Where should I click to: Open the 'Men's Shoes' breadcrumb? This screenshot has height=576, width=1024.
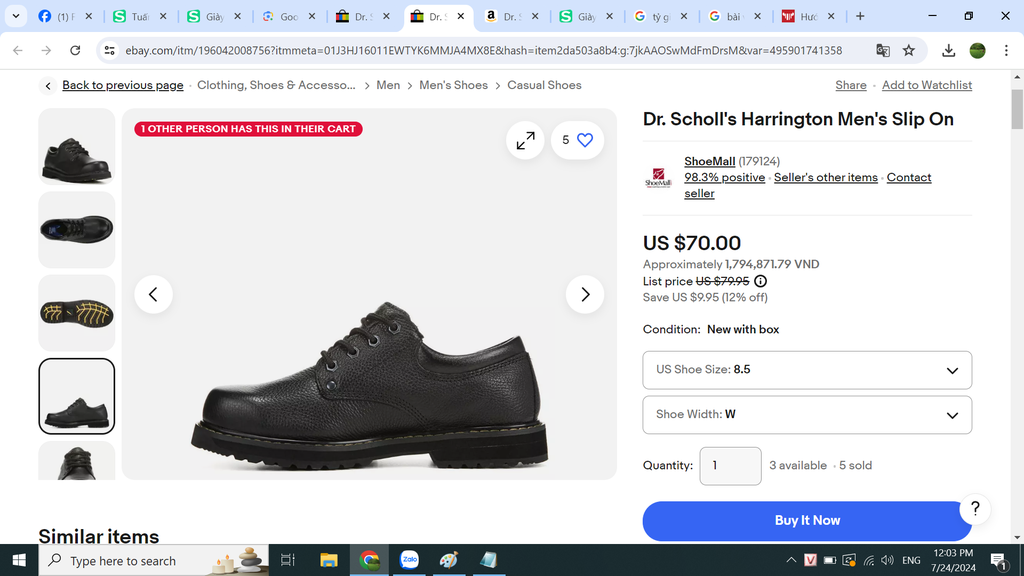point(453,86)
